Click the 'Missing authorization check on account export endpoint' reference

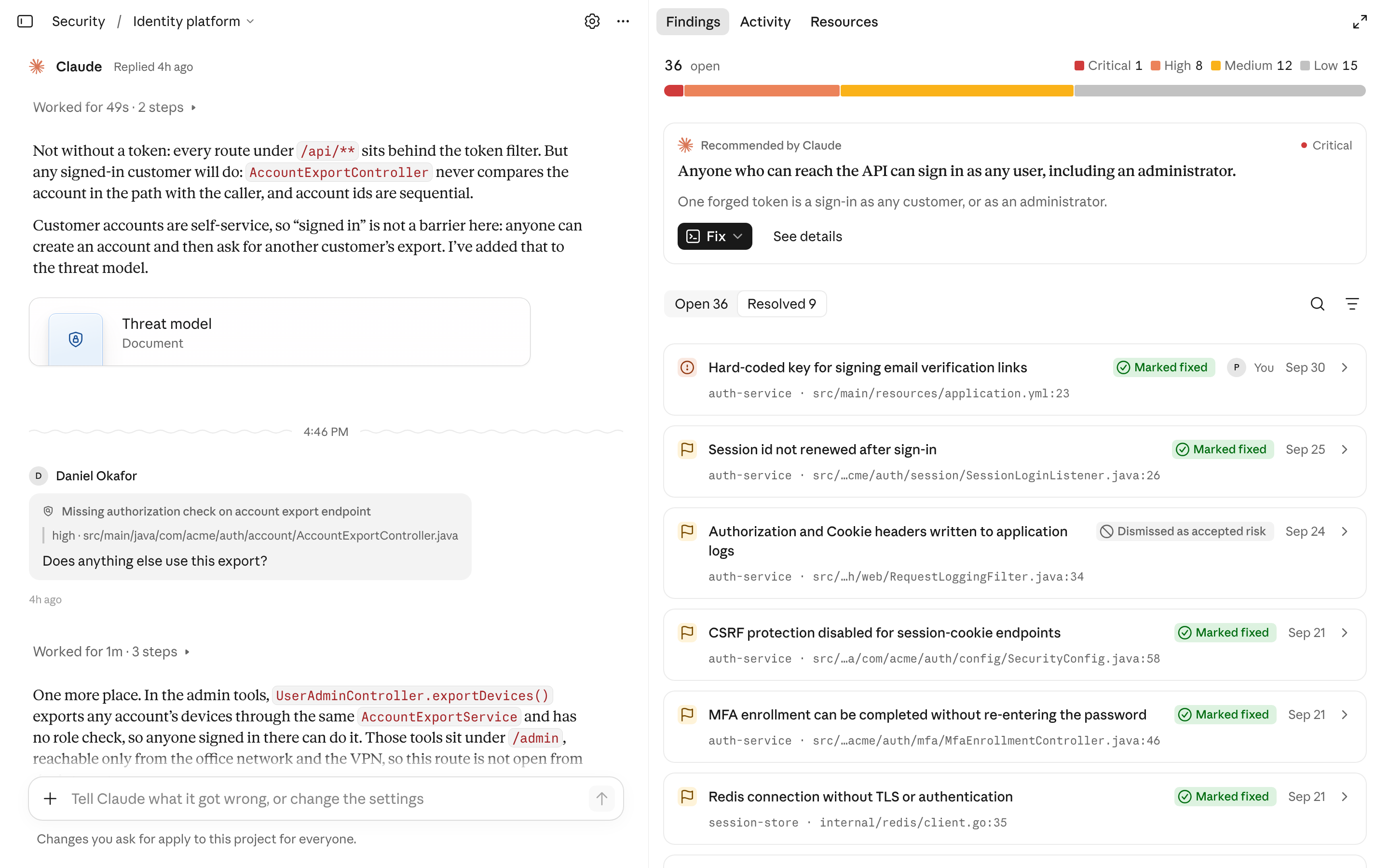(216, 511)
